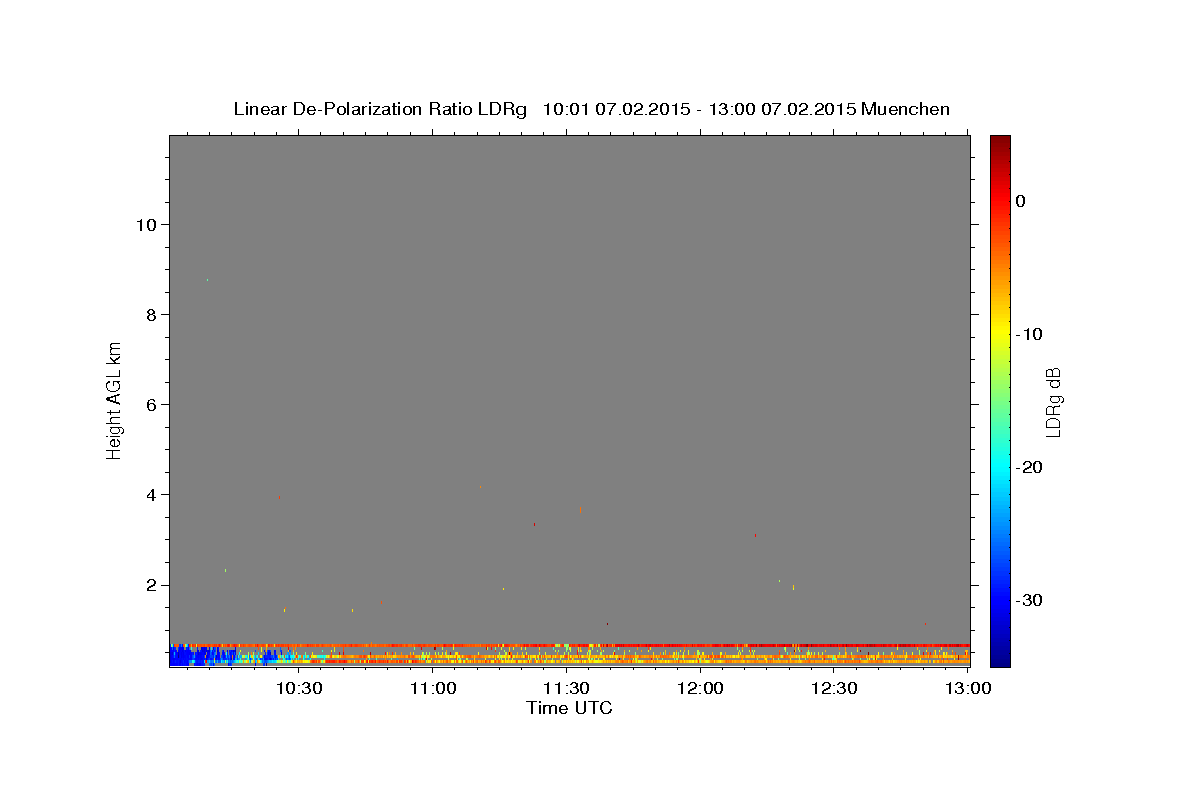The image size is (1200, 800).
Task: Click the plot title 'Linear De-Polarization Ratio LDRg'
Action: point(379,109)
